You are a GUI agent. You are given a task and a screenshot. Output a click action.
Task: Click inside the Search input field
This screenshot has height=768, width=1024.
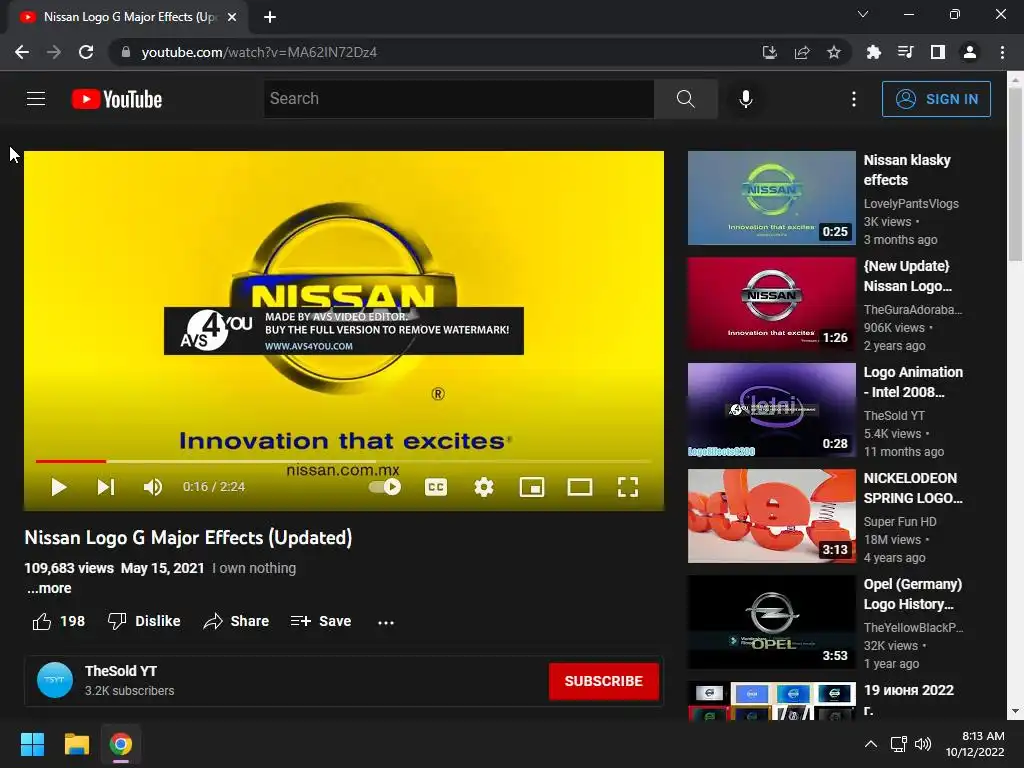pos(459,99)
